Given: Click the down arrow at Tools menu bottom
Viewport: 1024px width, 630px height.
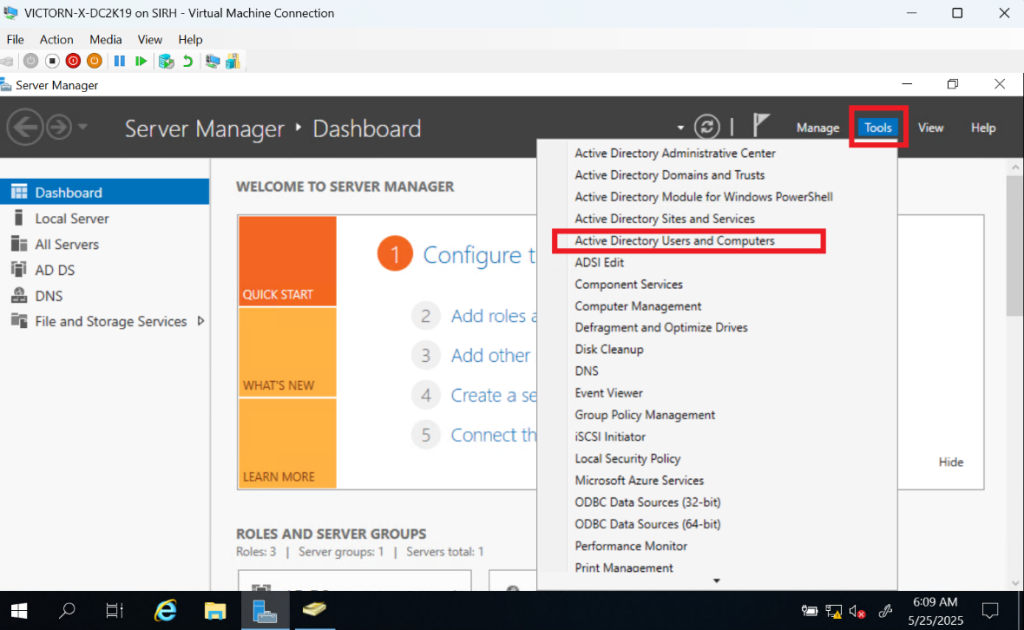Looking at the screenshot, I should coord(716,580).
